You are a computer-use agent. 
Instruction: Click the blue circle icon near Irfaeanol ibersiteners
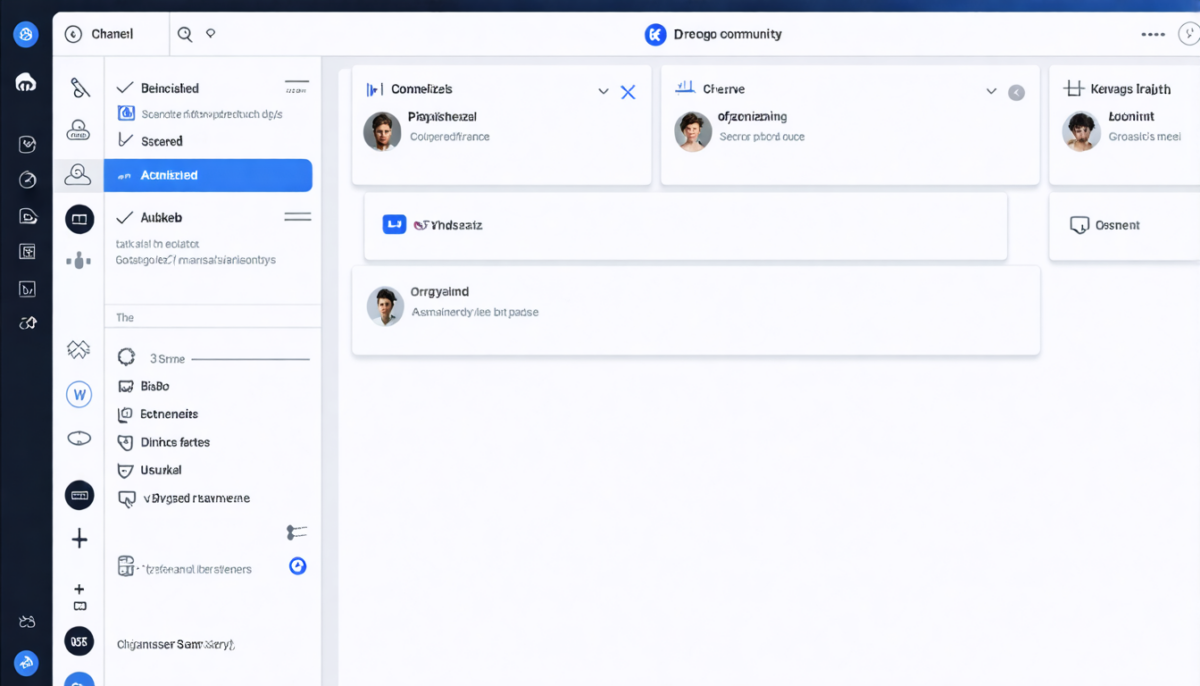click(297, 566)
